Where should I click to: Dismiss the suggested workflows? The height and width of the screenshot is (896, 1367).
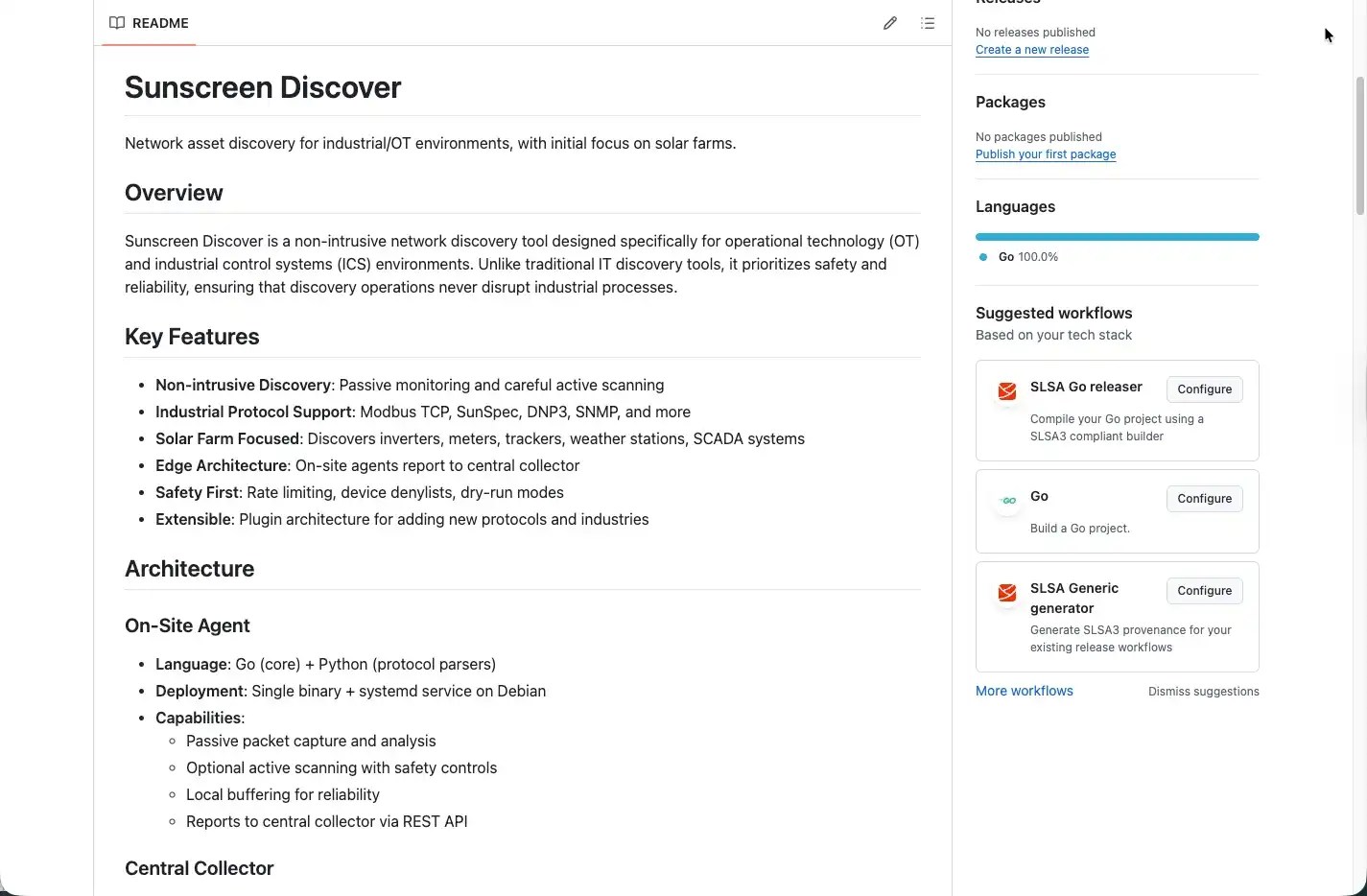[x=1203, y=692]
